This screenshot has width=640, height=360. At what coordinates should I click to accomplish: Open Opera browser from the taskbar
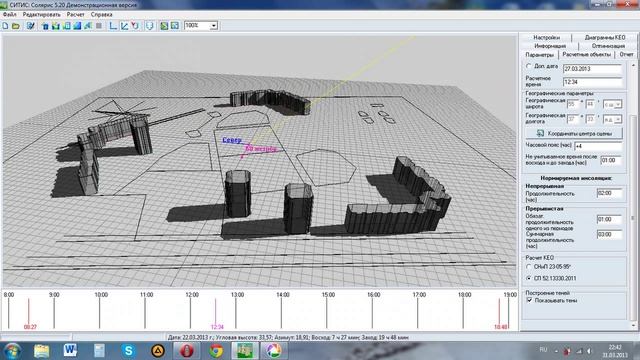(x=186, y=351)
